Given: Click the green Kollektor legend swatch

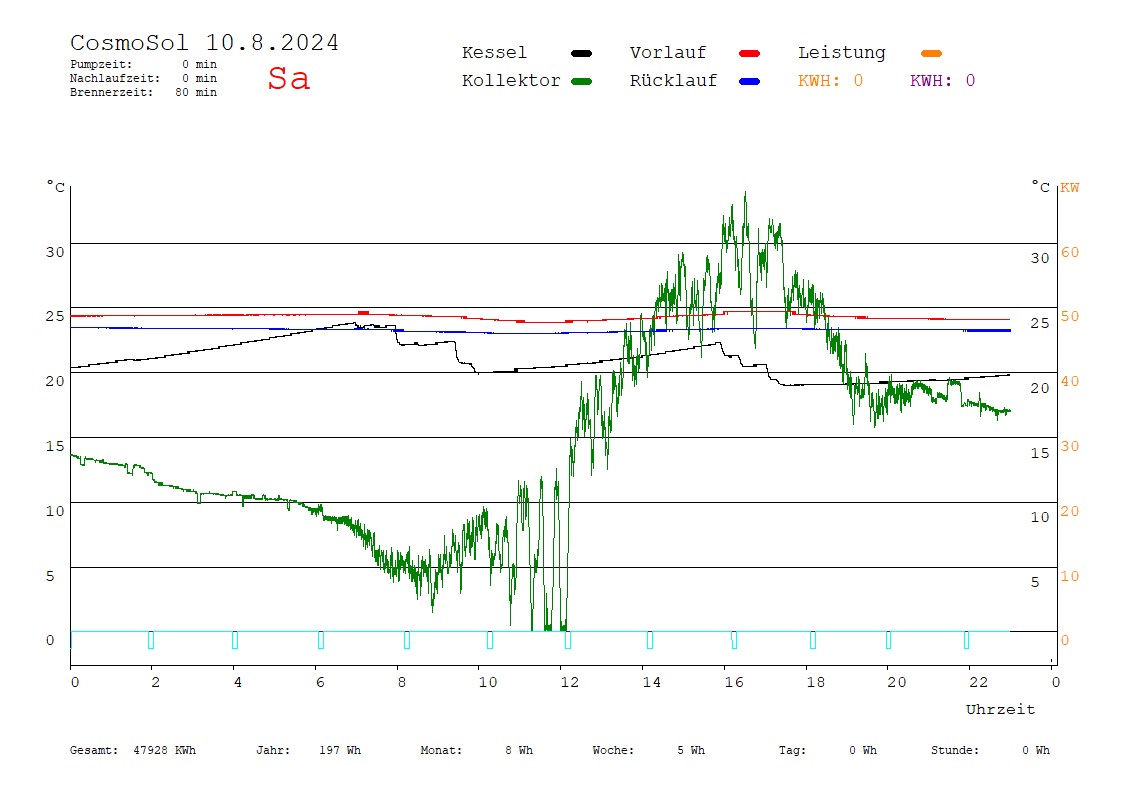Looking at the screenshot, I should click(x=581, y=81).
